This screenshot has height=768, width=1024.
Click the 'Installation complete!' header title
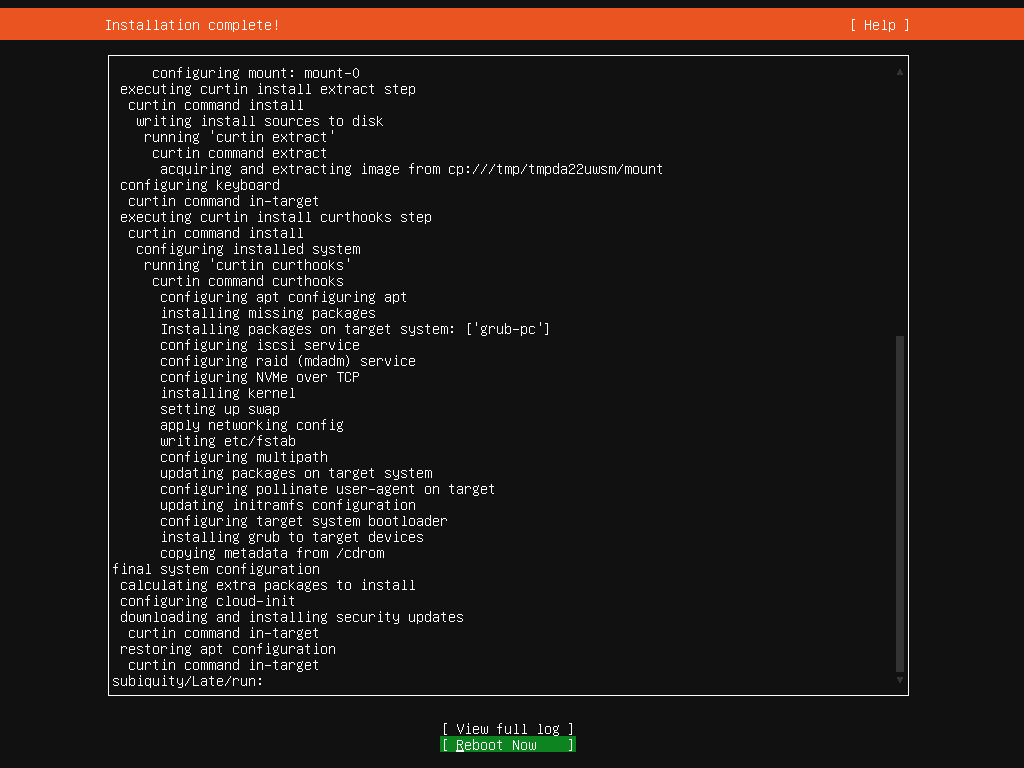coord(192,25)
